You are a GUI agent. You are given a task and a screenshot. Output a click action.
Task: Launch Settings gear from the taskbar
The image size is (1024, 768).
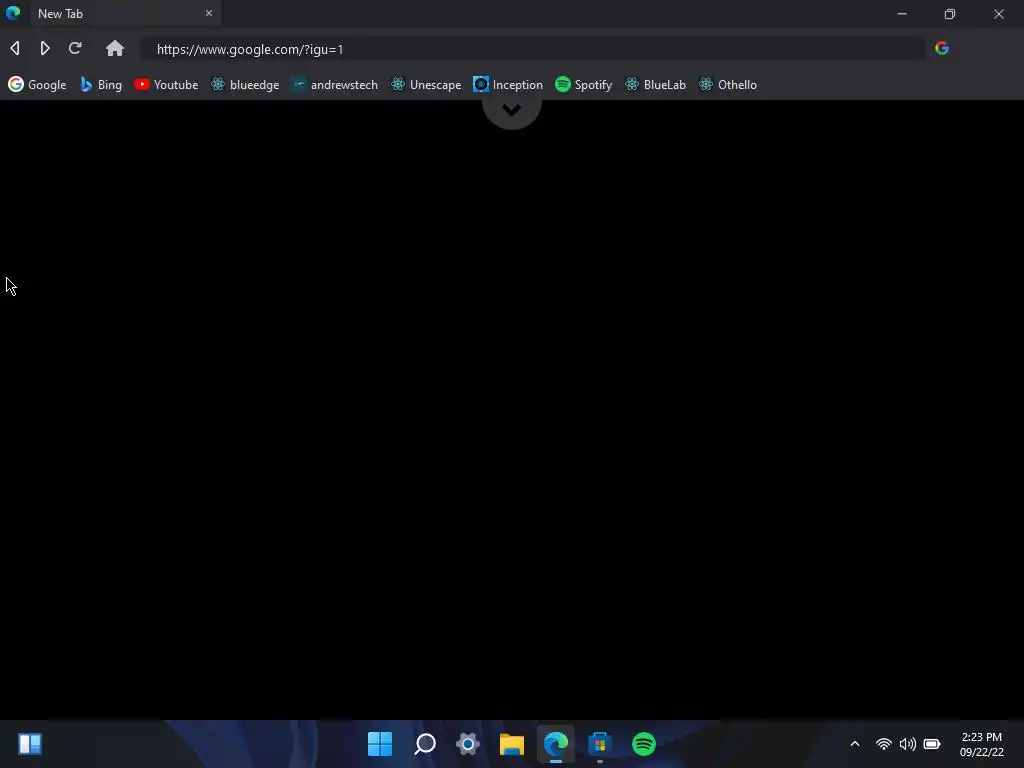point(468,744)
